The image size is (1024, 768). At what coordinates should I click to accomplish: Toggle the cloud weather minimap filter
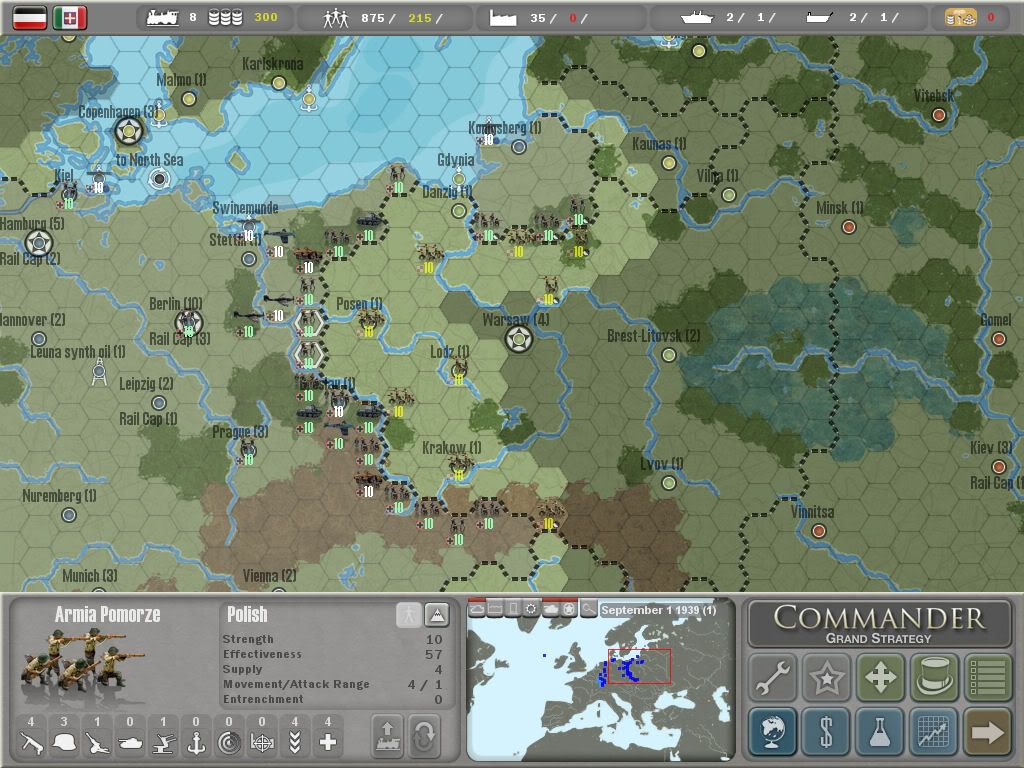point(477,609)
